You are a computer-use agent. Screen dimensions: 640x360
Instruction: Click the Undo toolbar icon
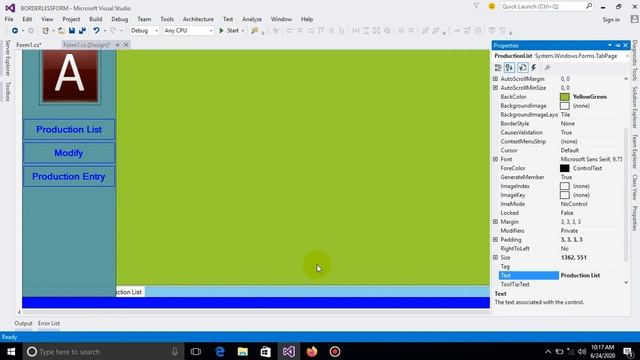(96, 31)
